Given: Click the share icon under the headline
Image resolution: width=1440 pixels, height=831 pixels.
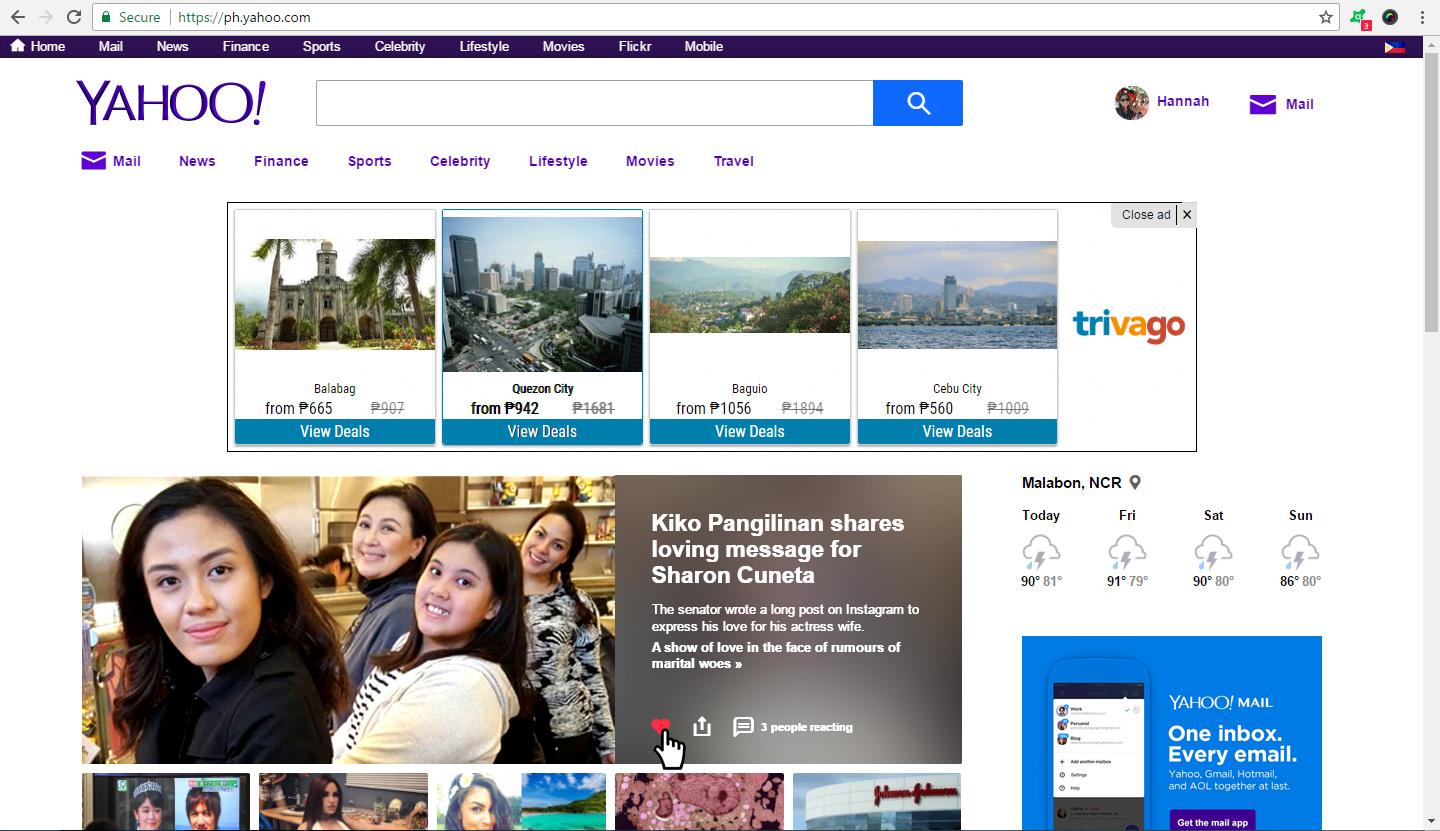Looking at the screenshot, I should click(702, 726).
